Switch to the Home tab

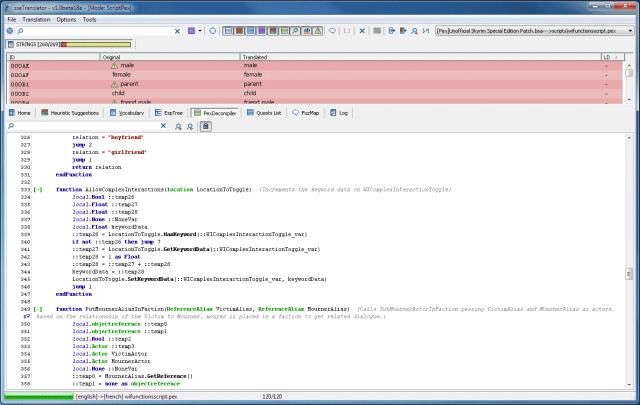point(20,113)
